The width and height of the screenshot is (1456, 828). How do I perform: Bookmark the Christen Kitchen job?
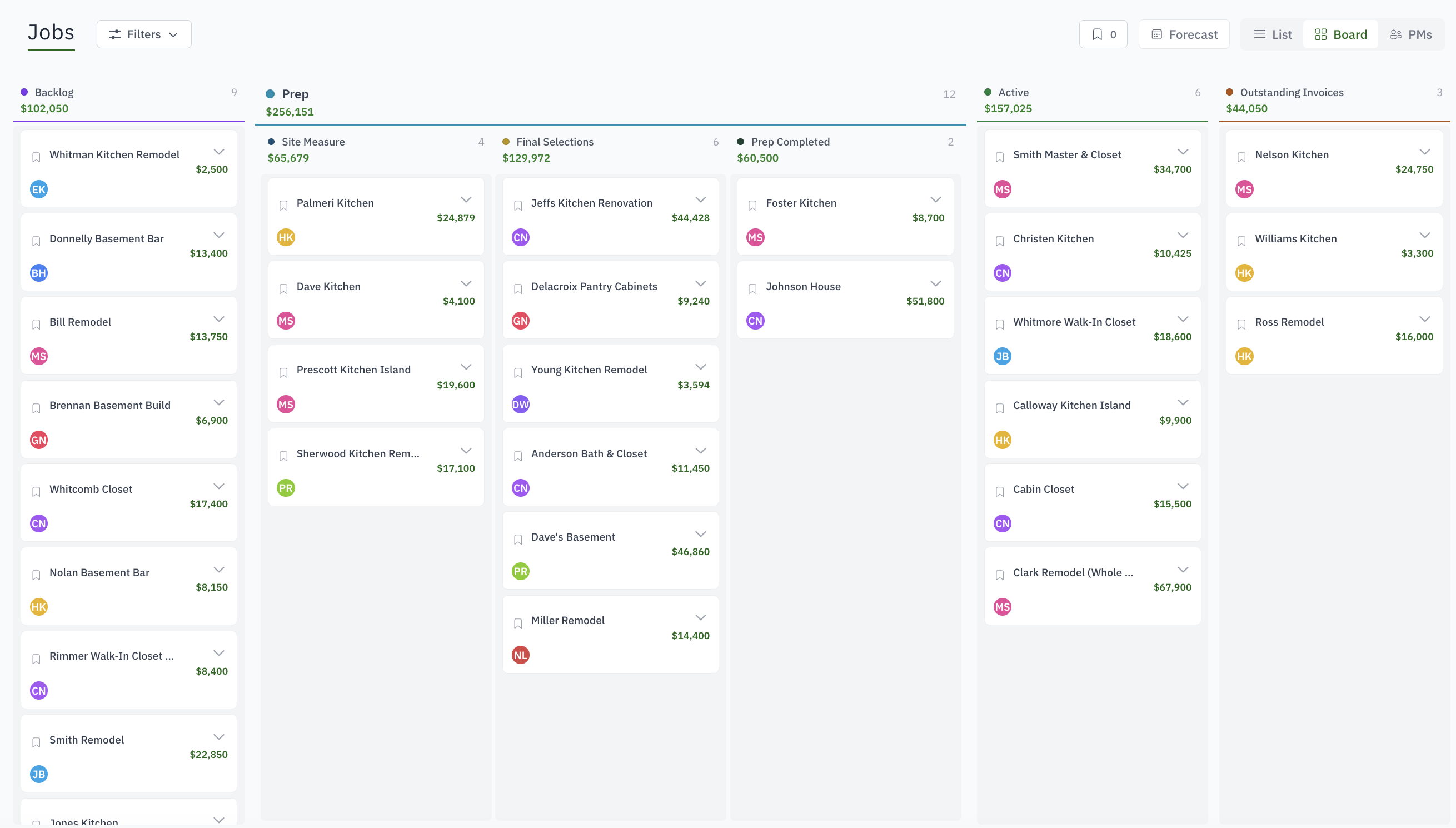[1000, 241]
